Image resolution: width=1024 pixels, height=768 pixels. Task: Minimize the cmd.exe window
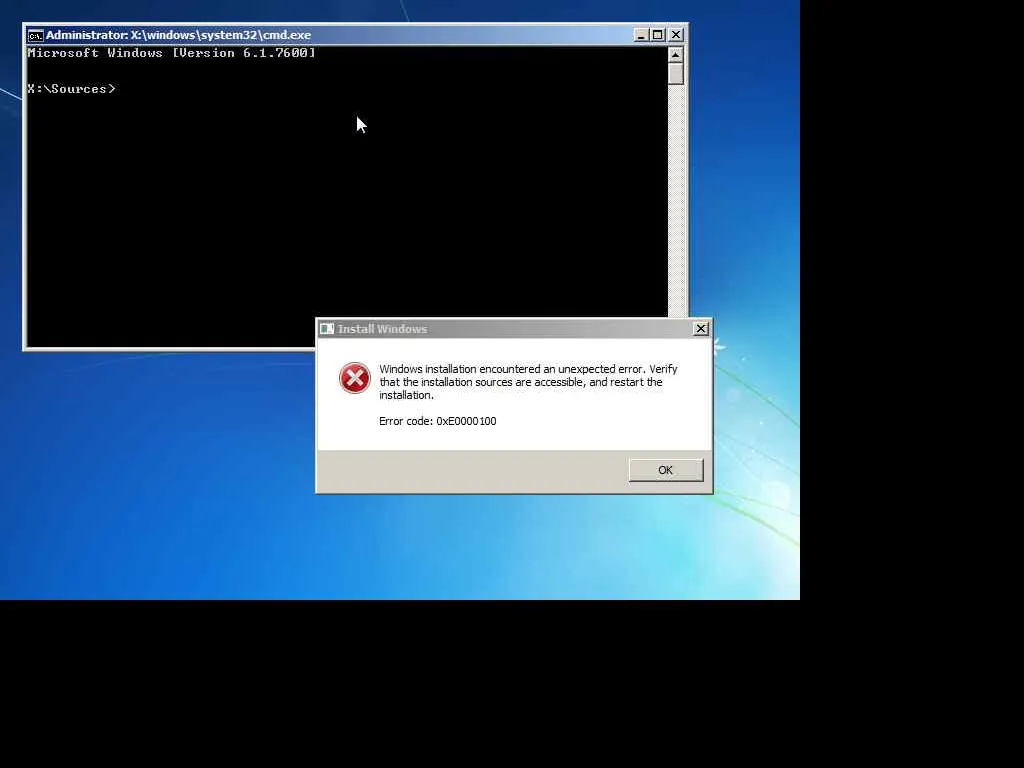click(641, 35)
